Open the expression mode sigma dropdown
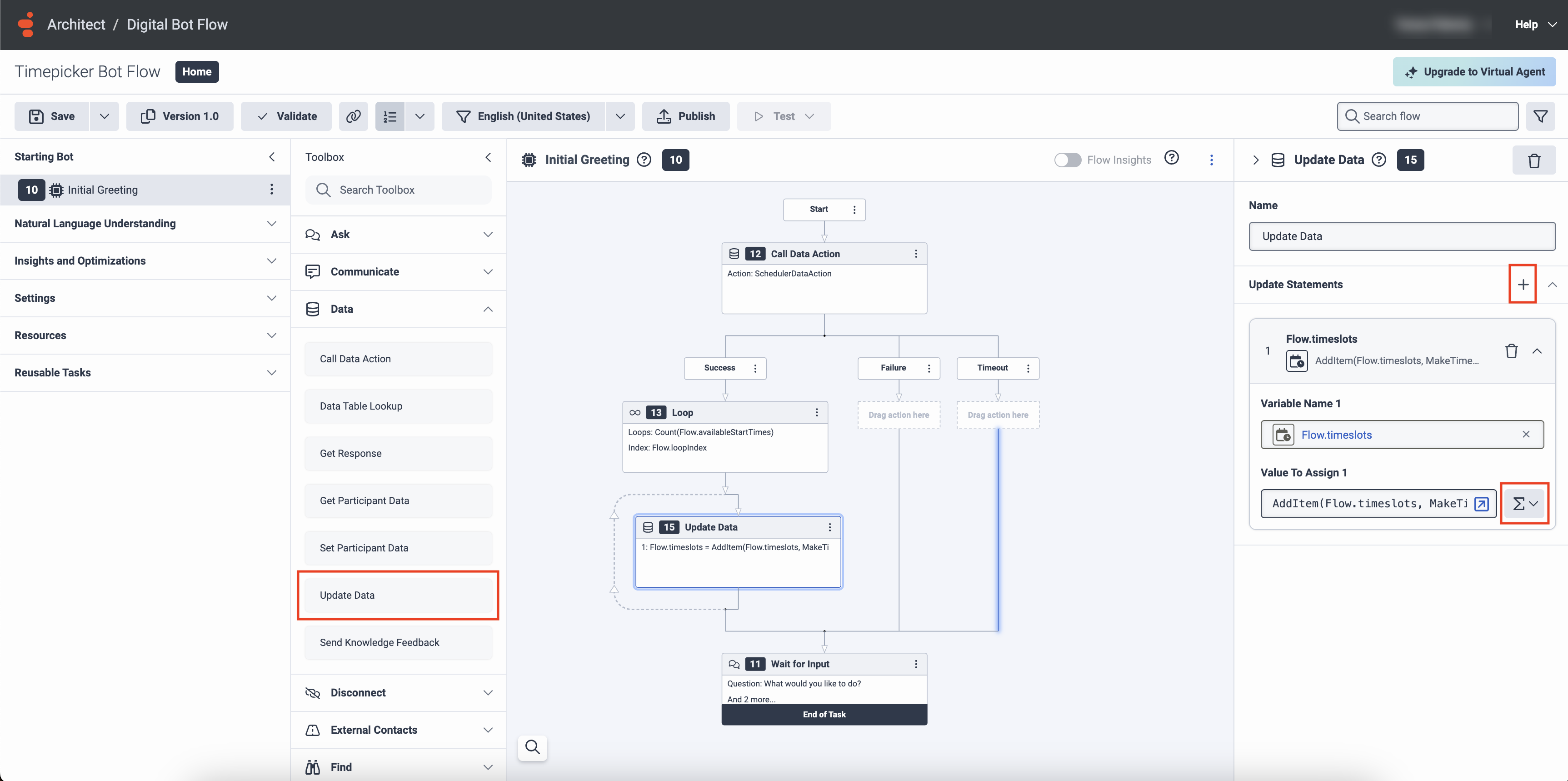The height and width of the screenshot is (781, 1568). point(1524,503)
